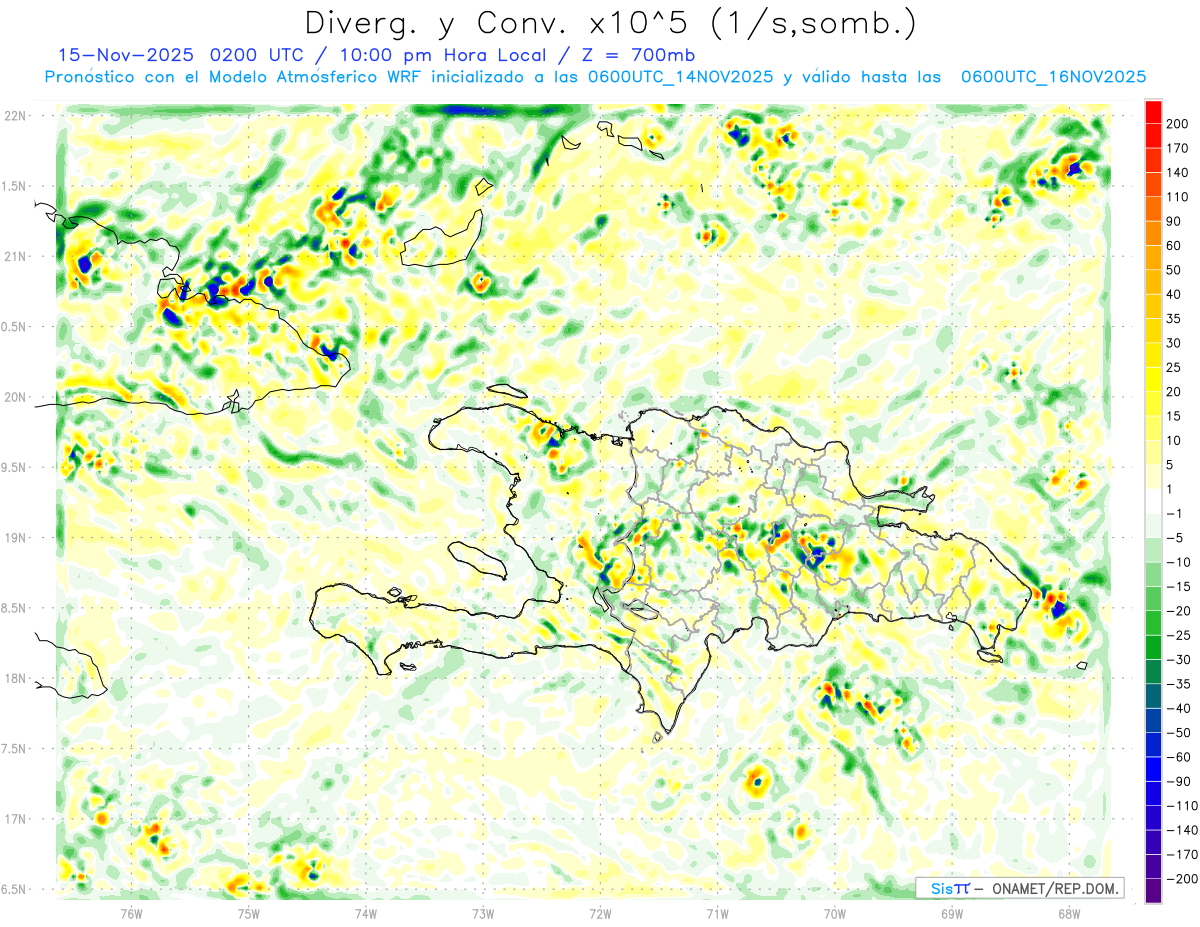The image size is (1200, 927).
Task: Click the 'SisTT - ONAMET/REP.DOM.' credit label
Action: pyautogui.click(x=1021, y=888)
